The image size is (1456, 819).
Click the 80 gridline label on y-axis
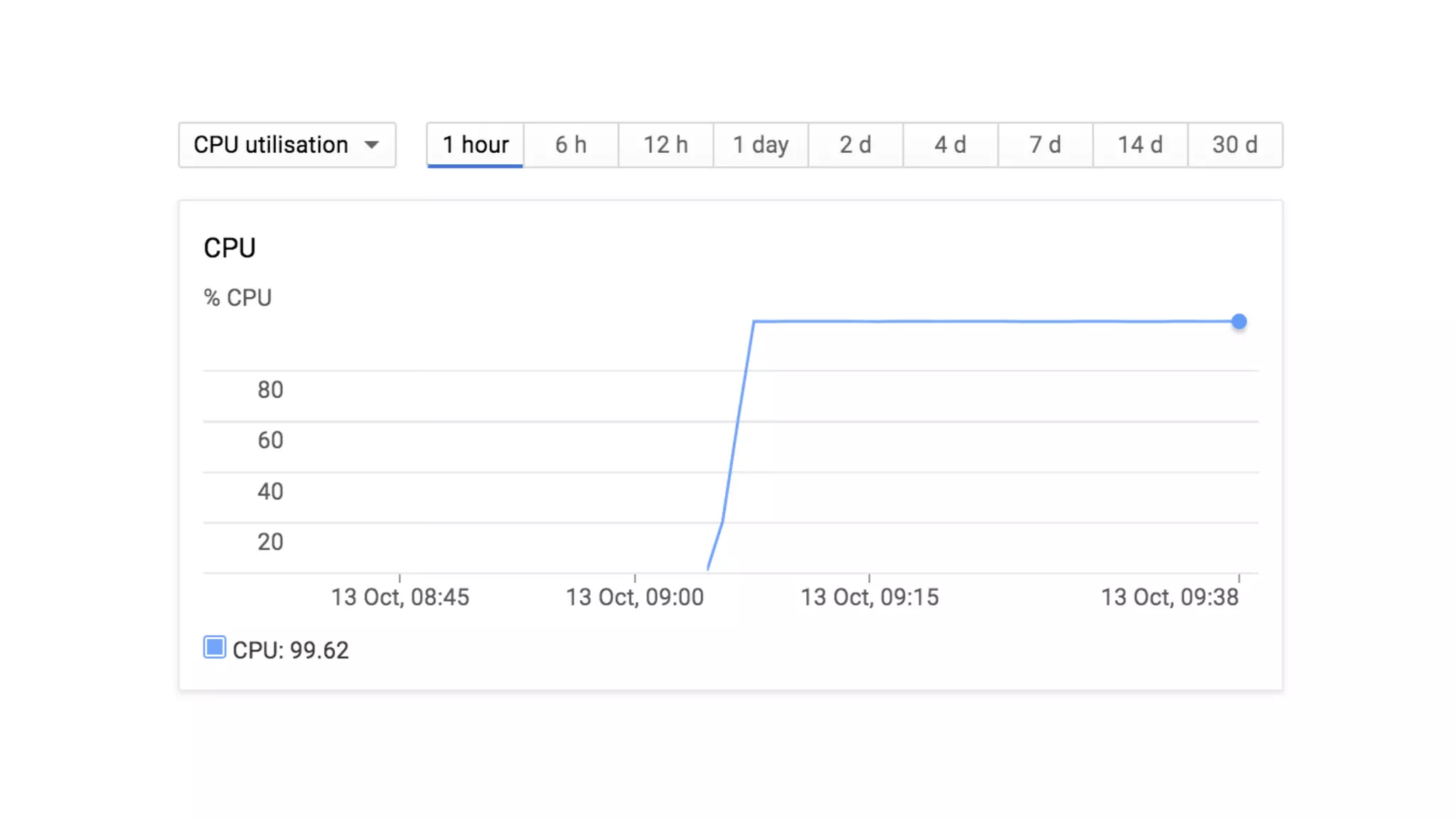pos(270,390)
